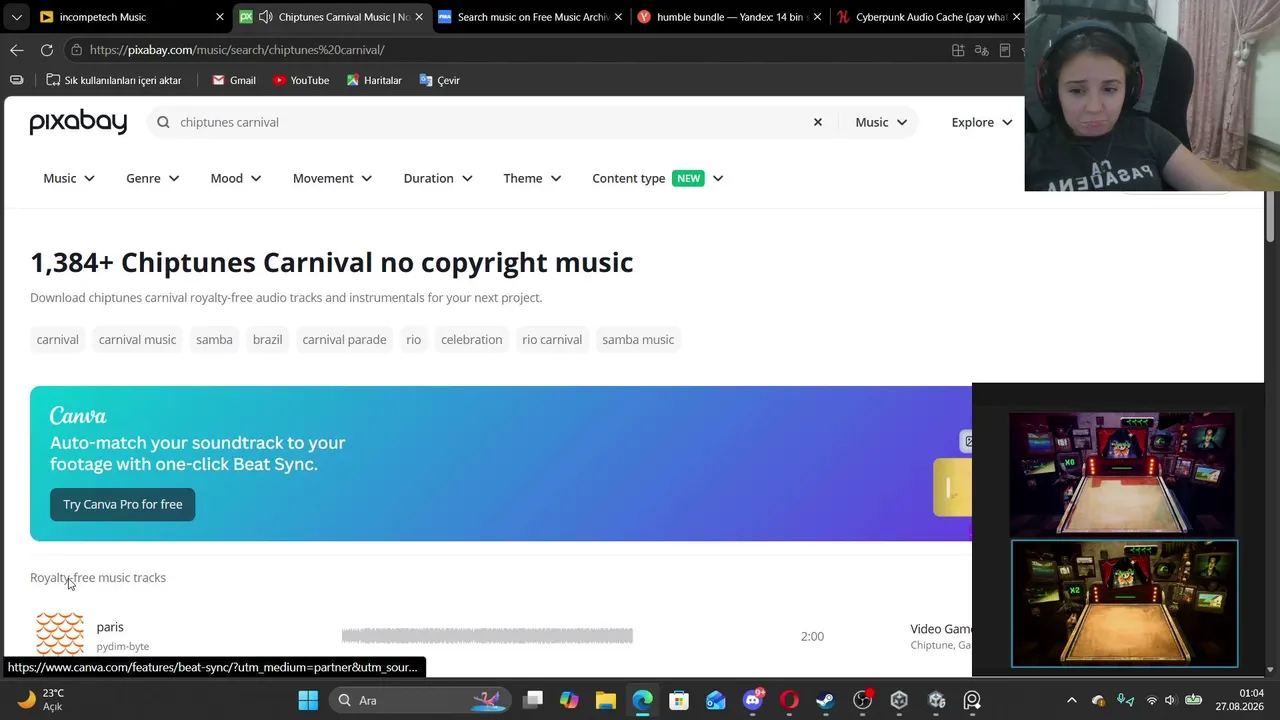Open Copilot from the taskbar

(569, 700)
